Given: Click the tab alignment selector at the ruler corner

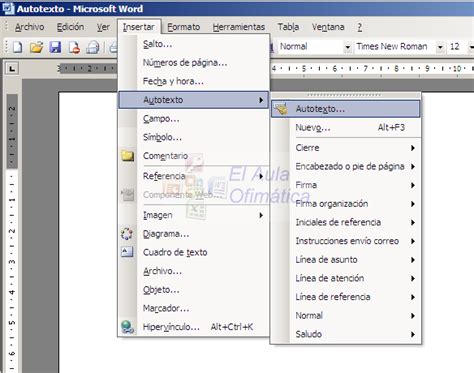Looking at the screenshot, I should click(x=12, y=69).
